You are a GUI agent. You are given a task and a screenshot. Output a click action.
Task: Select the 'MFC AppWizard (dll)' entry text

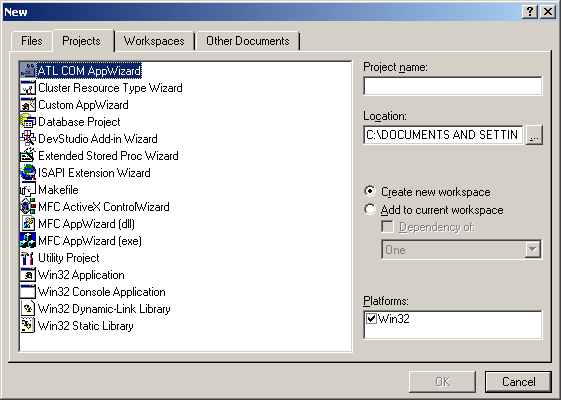pos(86,224)
